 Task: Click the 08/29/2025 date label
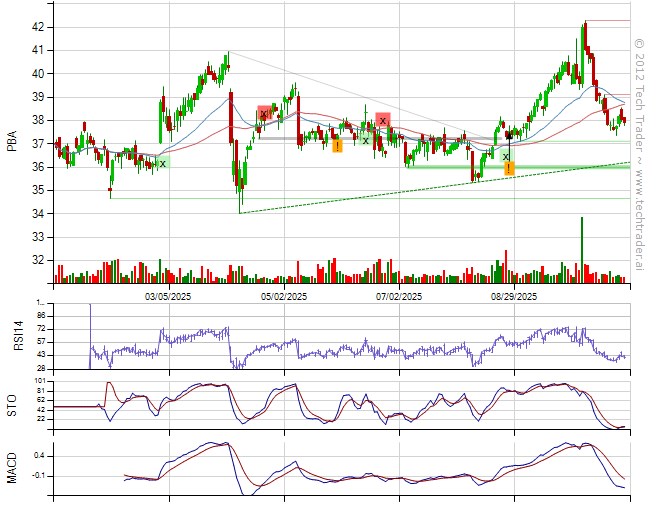514,297
